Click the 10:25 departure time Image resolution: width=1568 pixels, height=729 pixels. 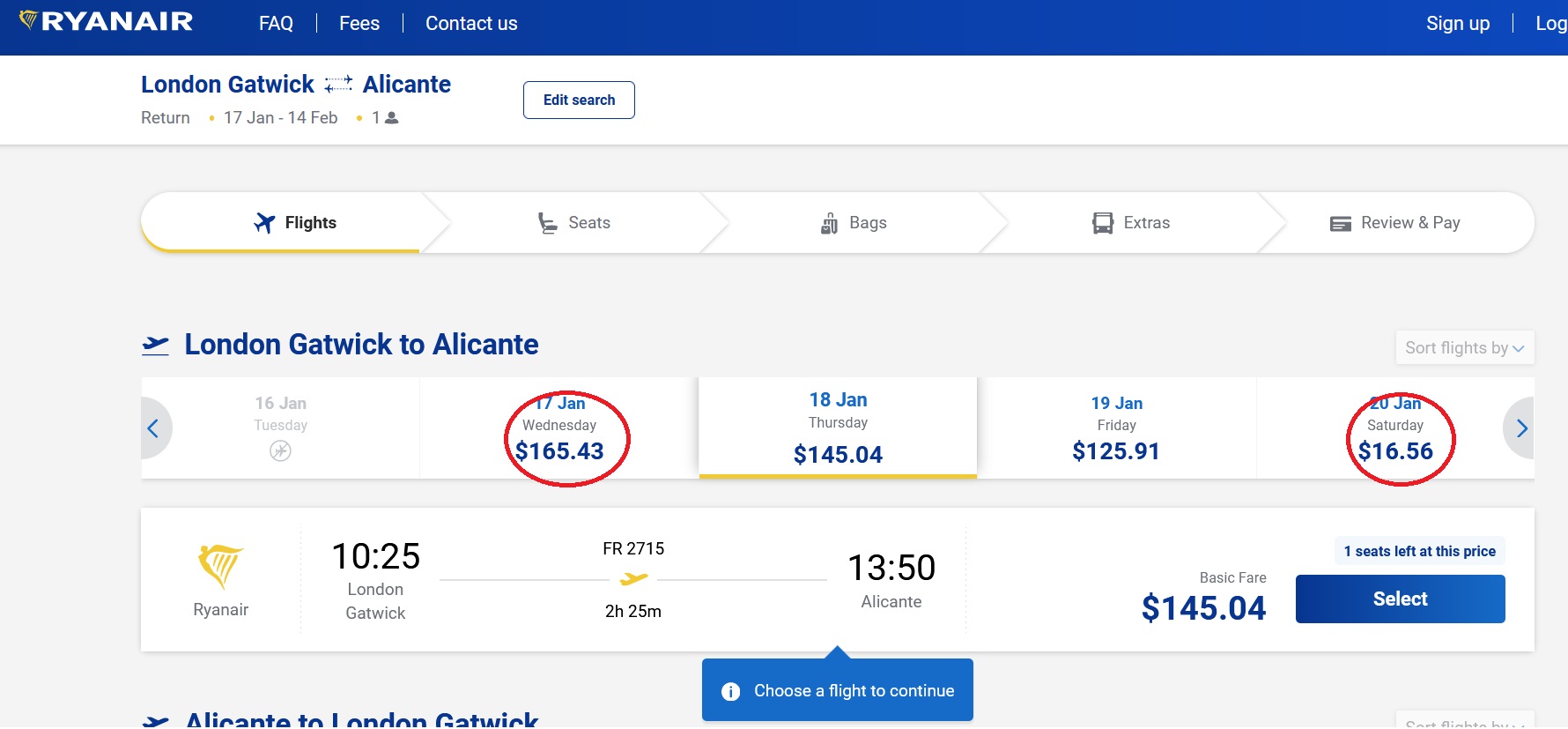coord(375,557)
